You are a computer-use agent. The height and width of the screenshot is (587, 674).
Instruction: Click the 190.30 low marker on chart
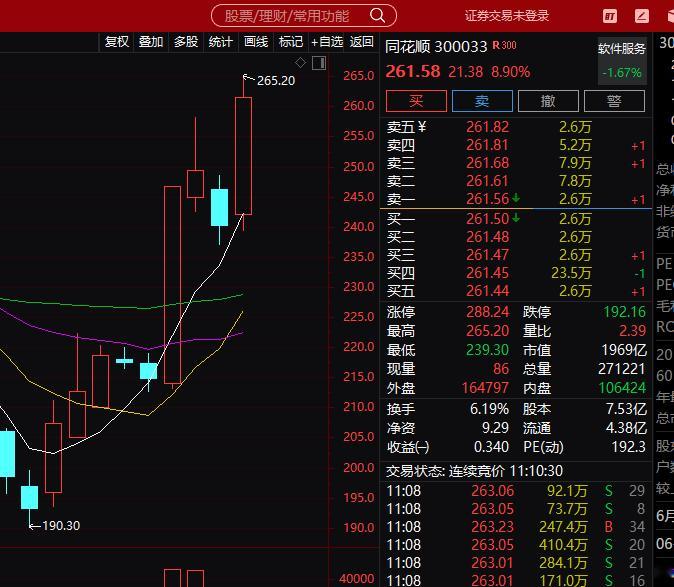click(61, 526)
